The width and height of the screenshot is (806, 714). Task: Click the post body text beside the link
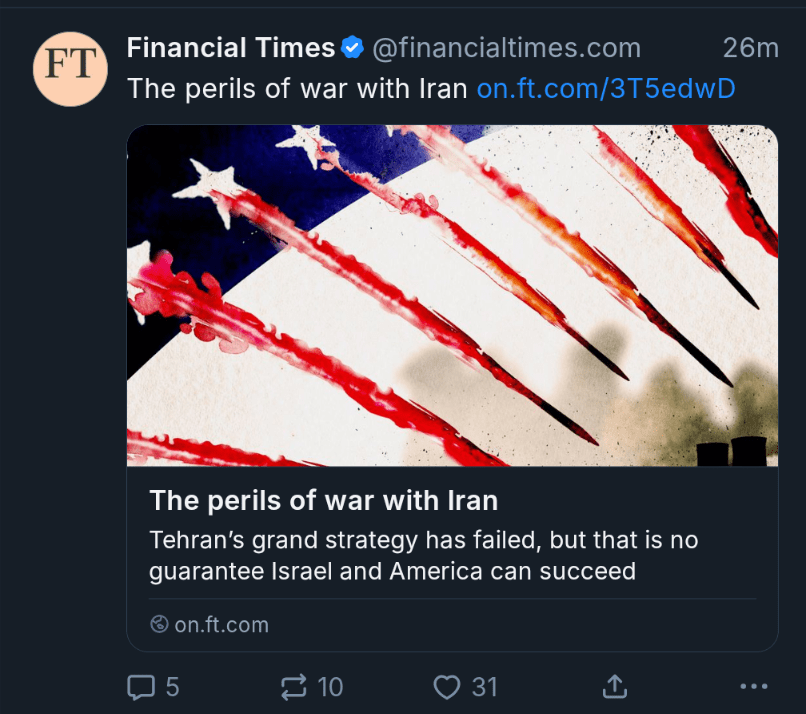coord(297,89)
